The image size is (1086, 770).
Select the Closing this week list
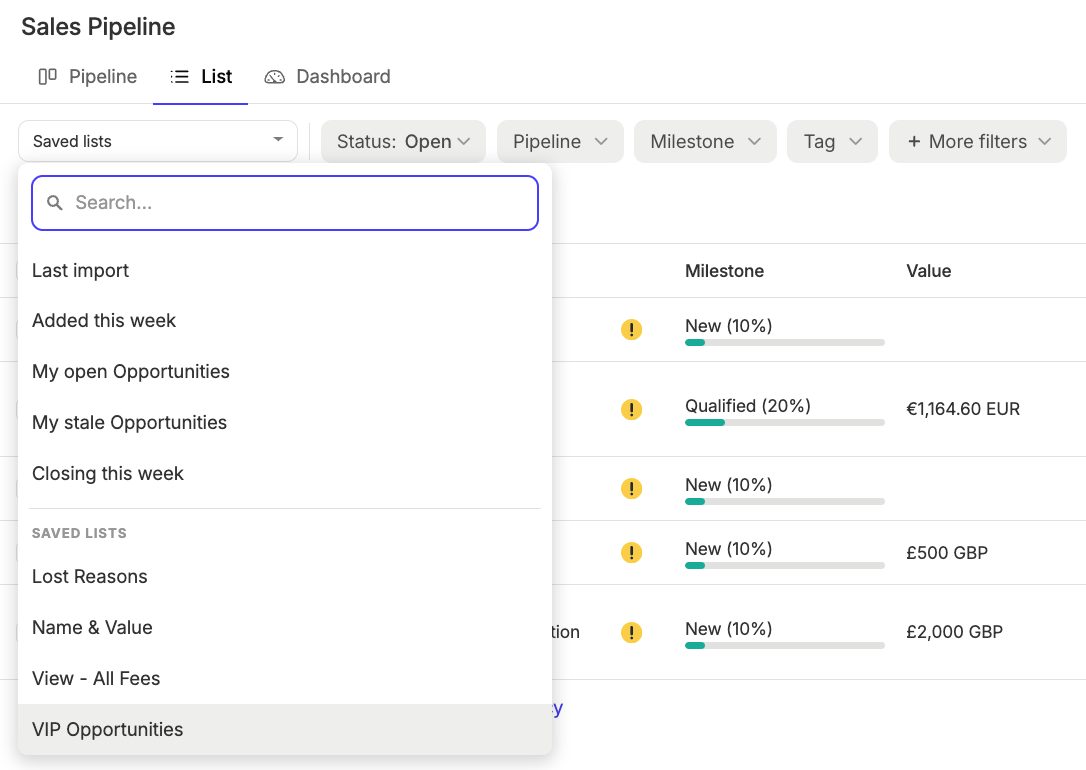click(285, 474)
